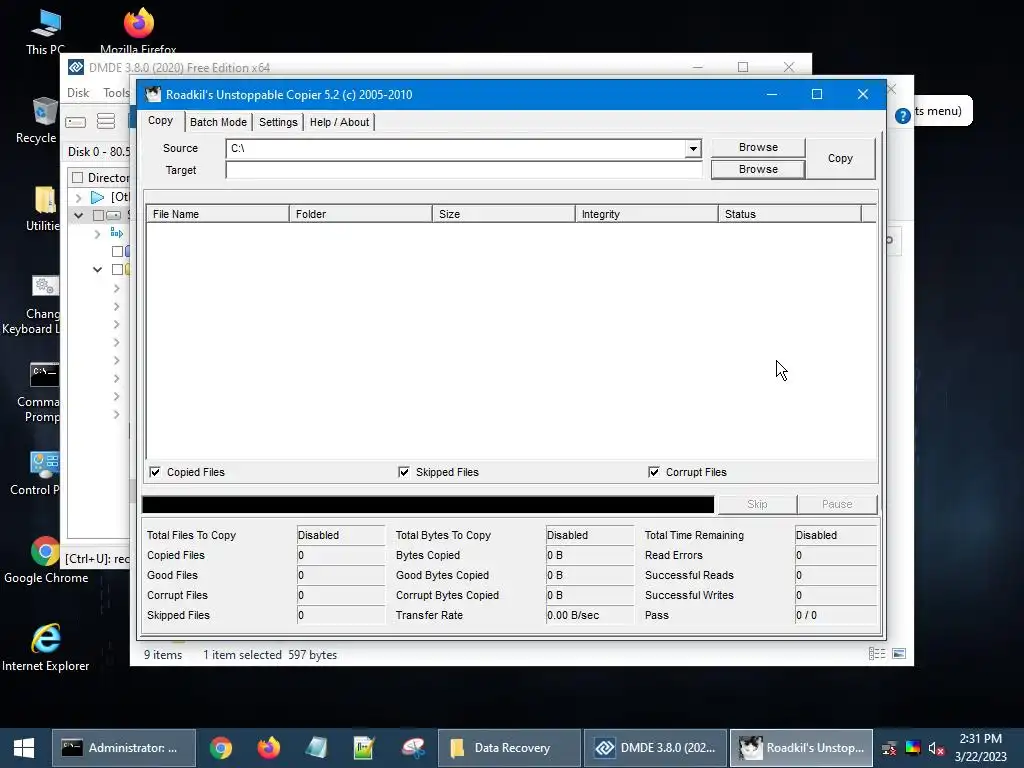The height and width of the screenshot is (768, 1024).
Task: Select the Internet Explorer desktop icon
Action: point(46,647)
